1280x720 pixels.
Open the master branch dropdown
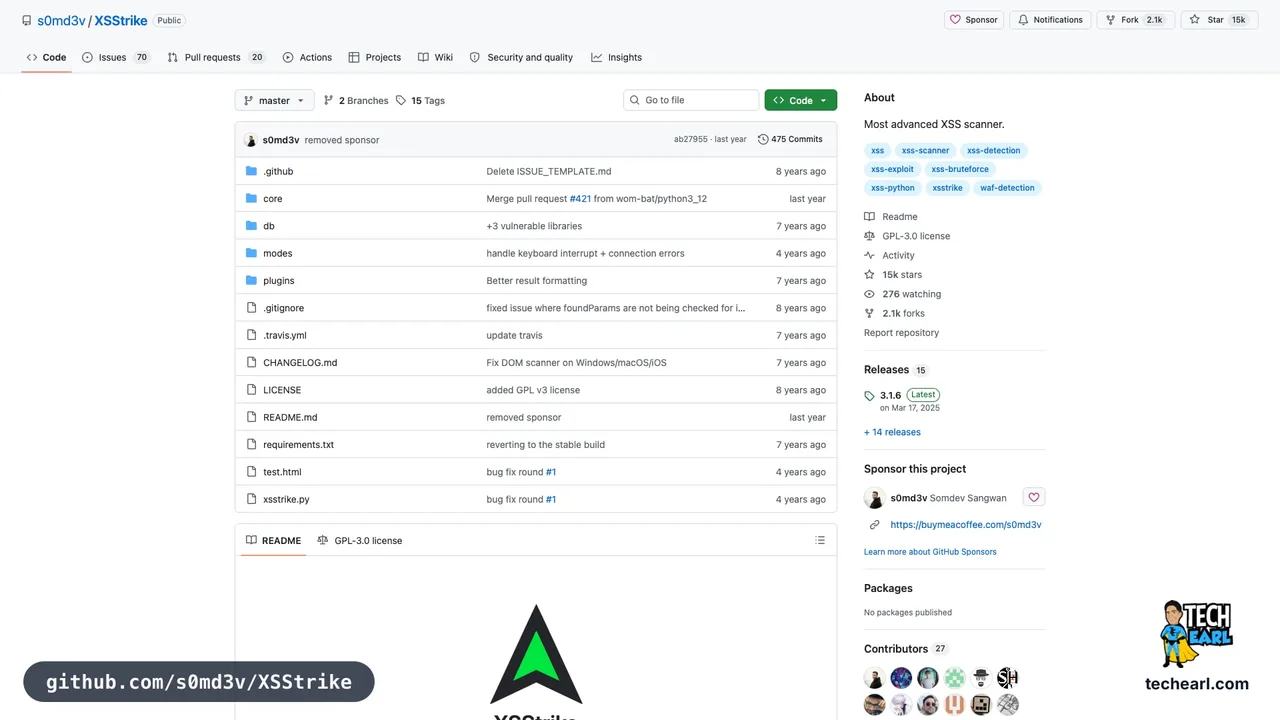(274, 100)
